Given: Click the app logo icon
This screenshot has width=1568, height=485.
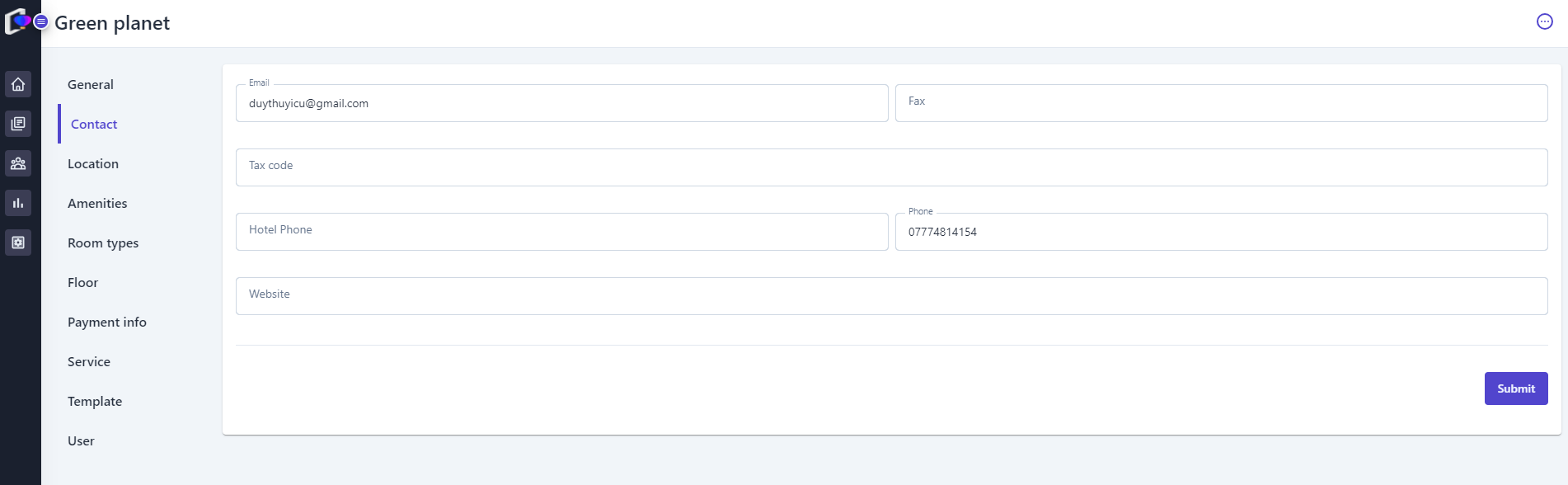Looking at the screenshot, I should tap(16, 21).
